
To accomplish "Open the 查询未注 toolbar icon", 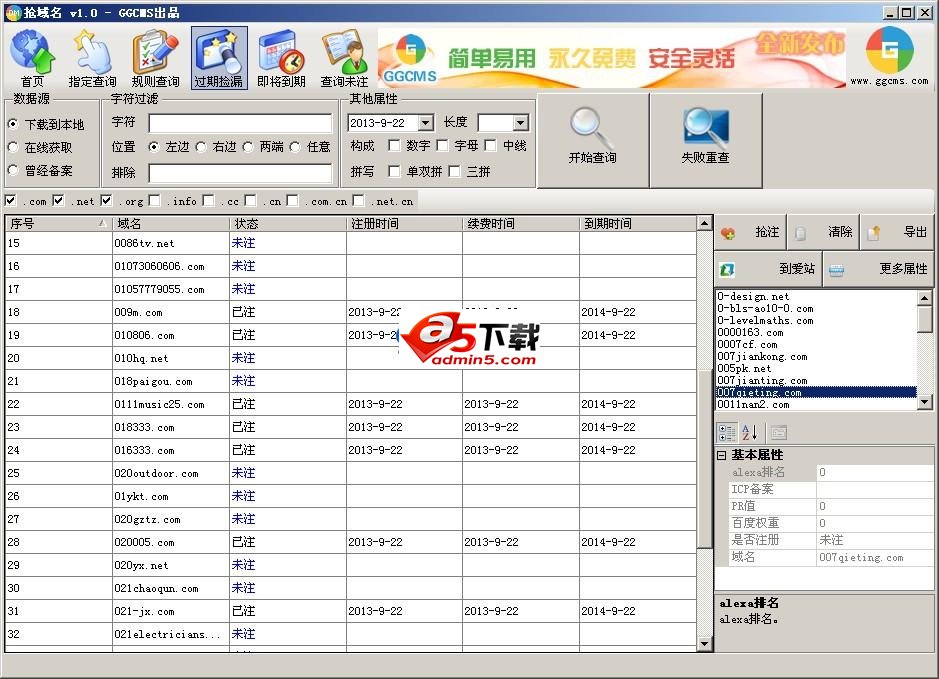I will [344, 58].
